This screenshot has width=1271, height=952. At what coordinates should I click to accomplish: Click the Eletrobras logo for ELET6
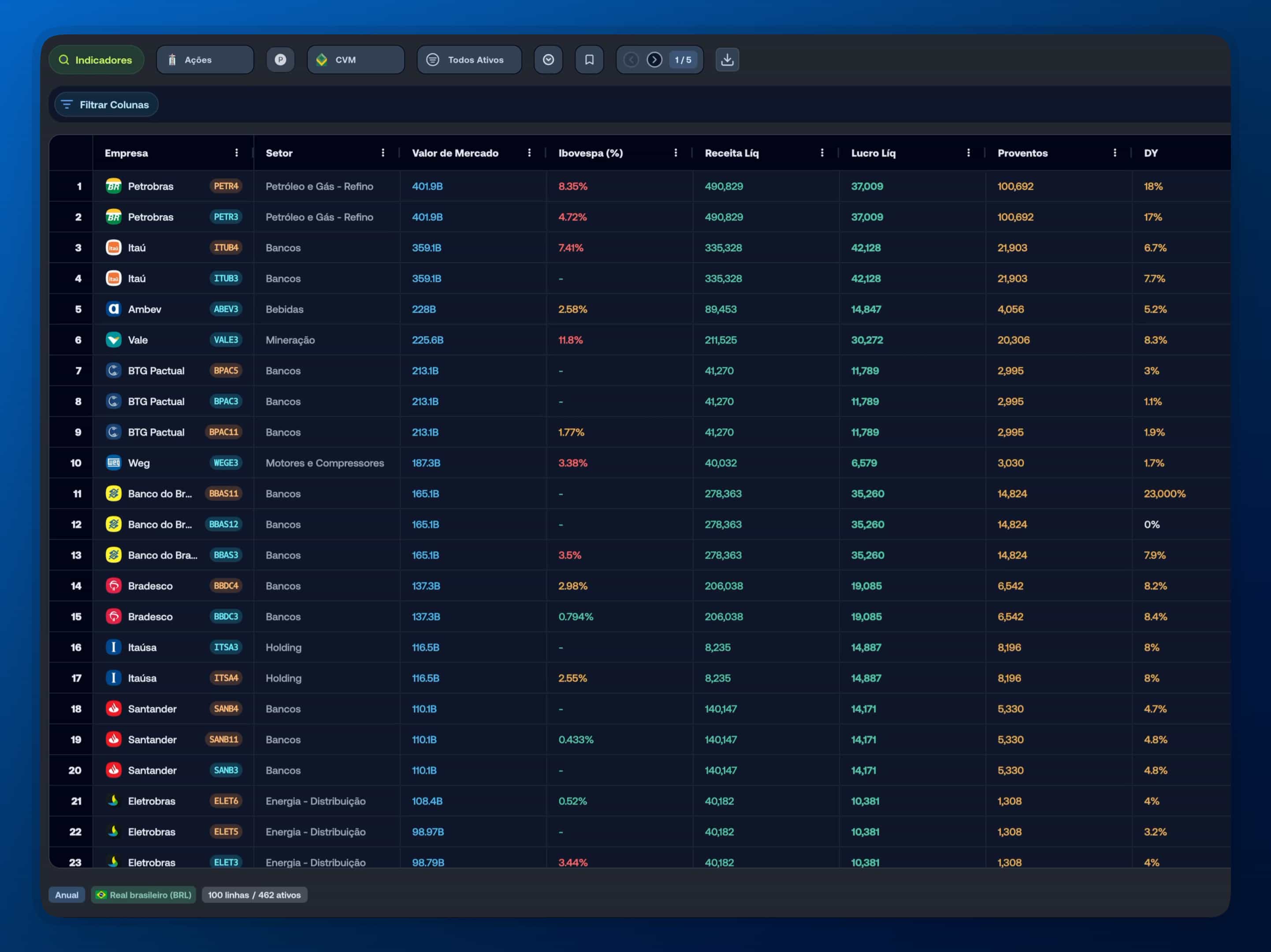(x=114, y=801)
